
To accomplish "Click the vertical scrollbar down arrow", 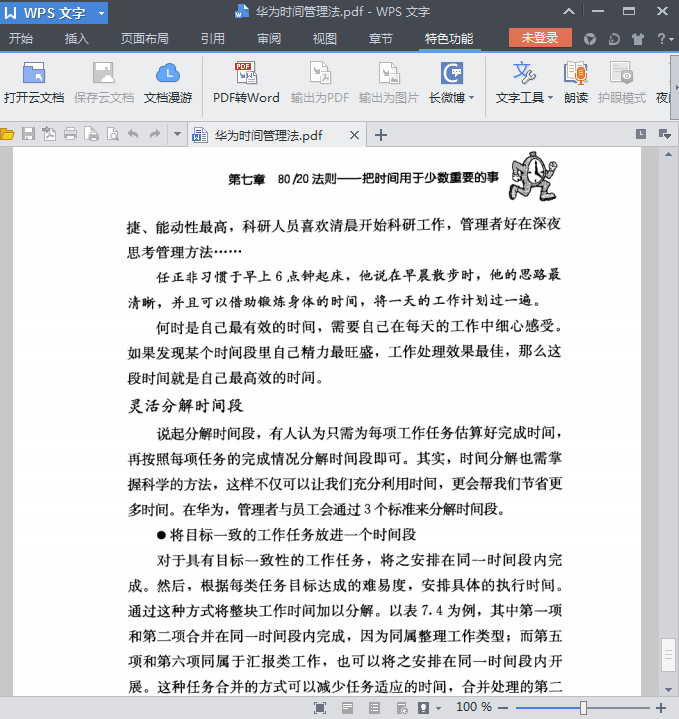I will tap(668, 690).
